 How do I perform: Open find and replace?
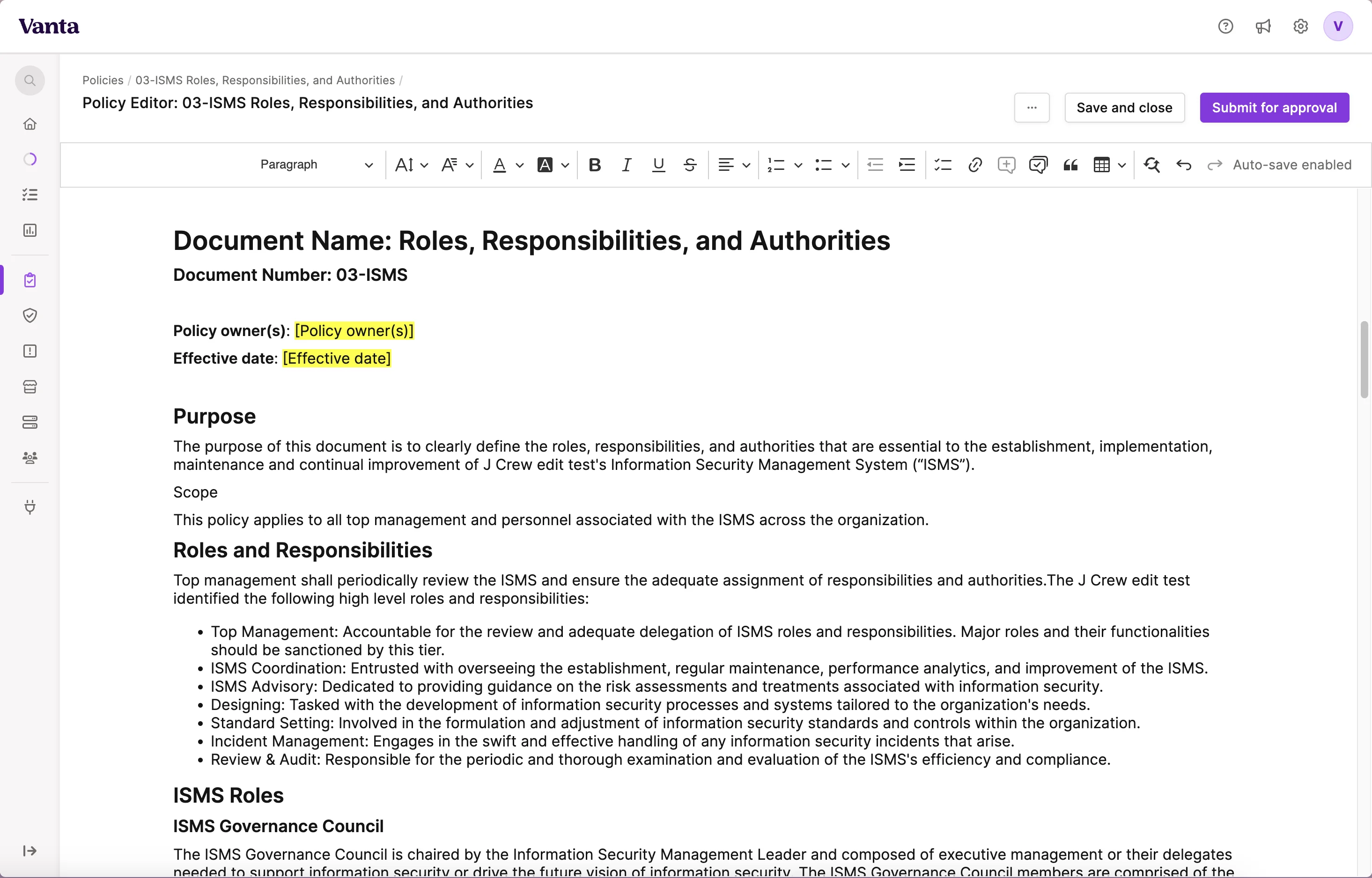pos(1151,165)
